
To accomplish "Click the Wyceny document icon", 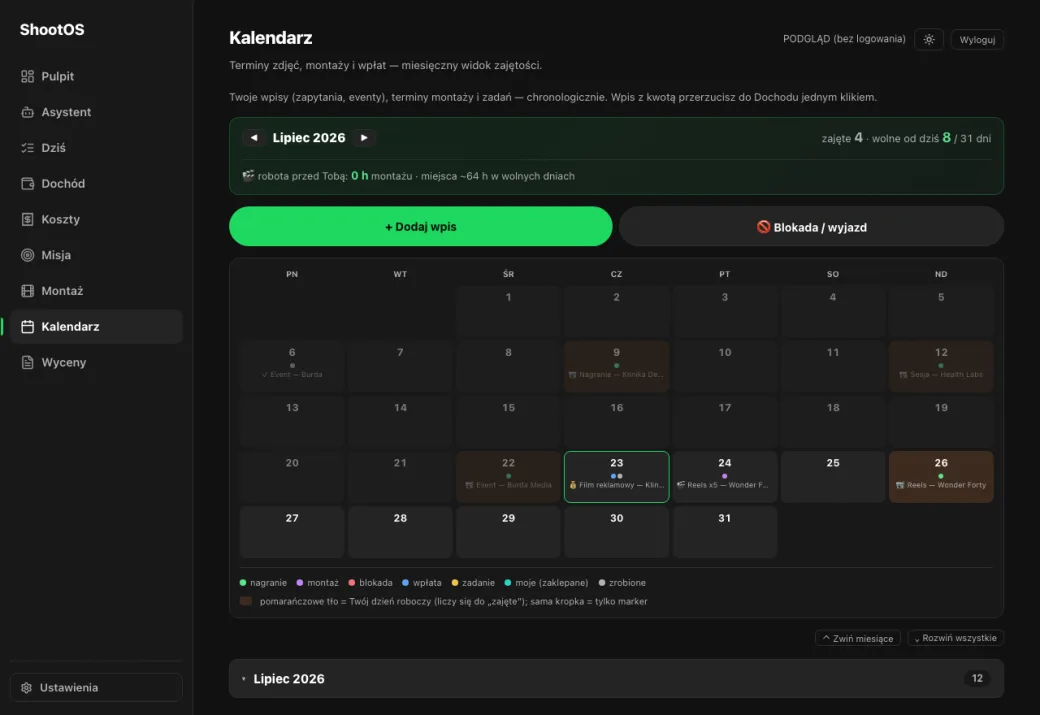I will pos(27,363).
